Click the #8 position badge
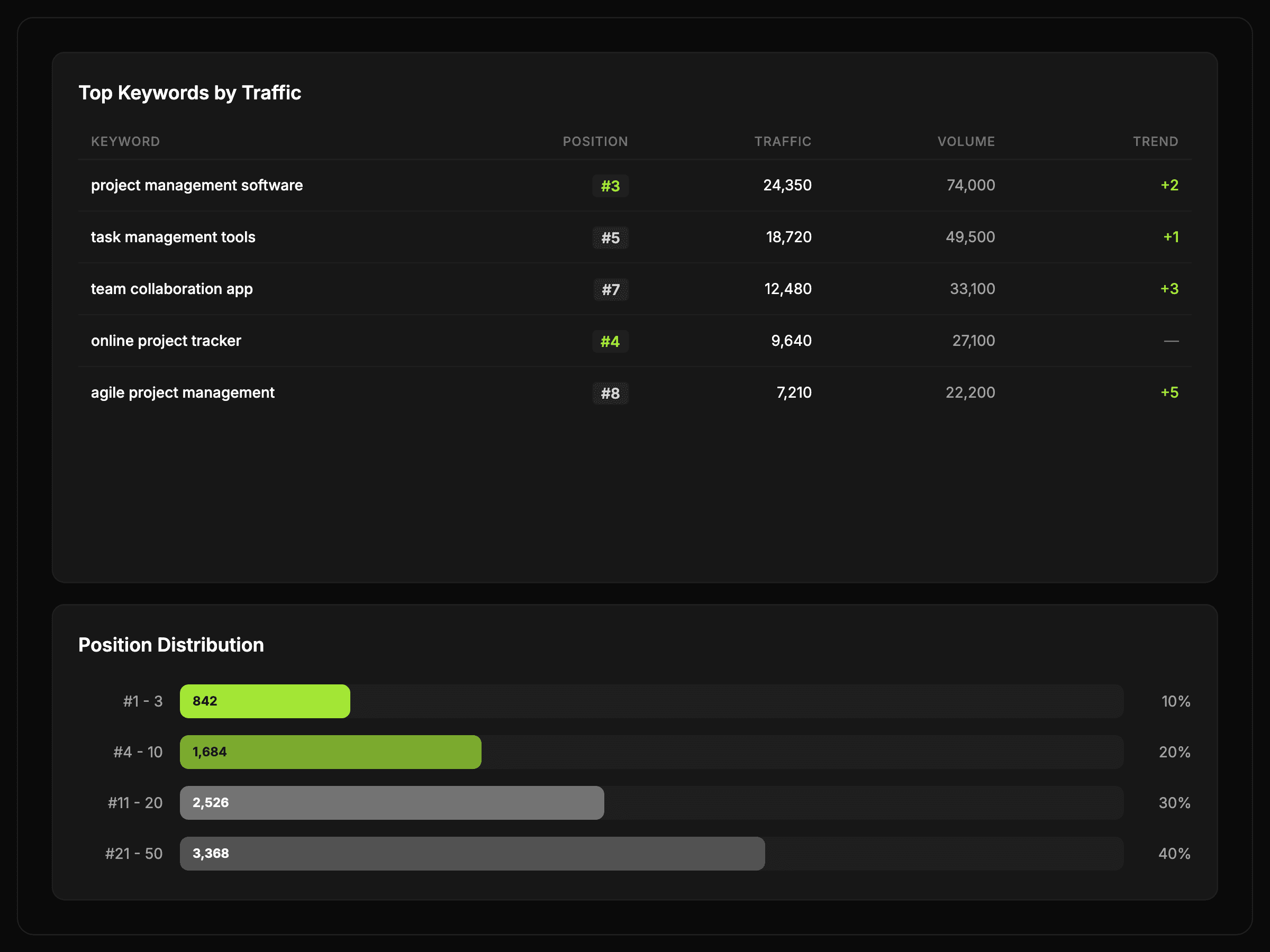This screenshot has height=952, width=1270. point(610,393)
